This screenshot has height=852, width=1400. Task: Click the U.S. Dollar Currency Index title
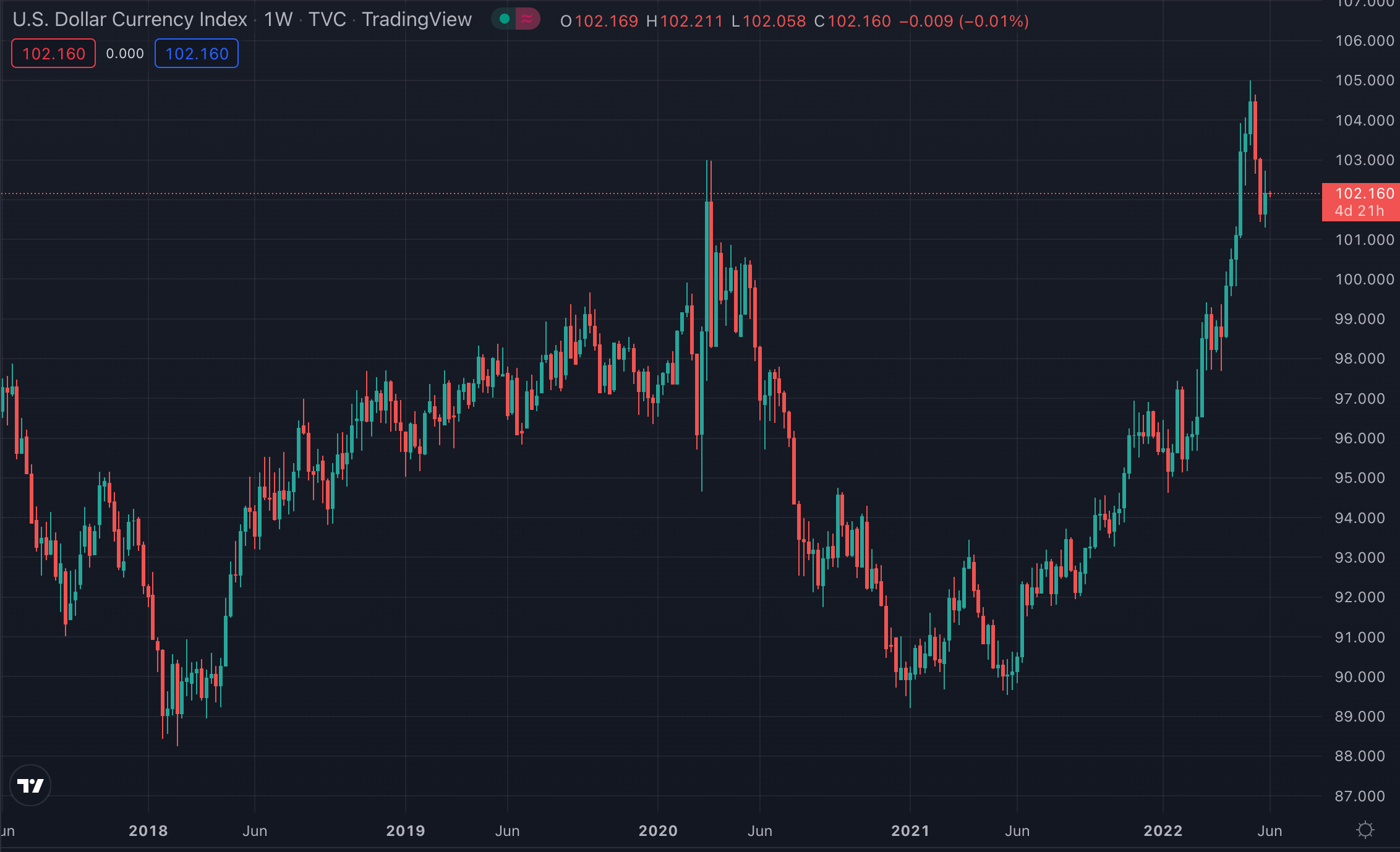[x=130, y=20]
